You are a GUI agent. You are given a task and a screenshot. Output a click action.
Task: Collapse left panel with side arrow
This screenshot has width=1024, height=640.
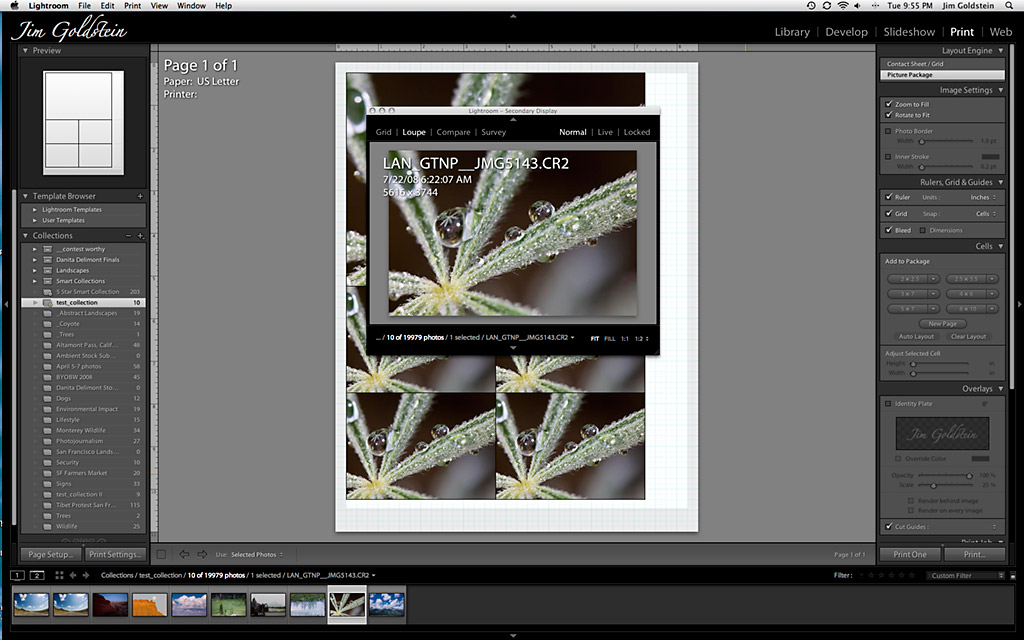click(6, 304)
